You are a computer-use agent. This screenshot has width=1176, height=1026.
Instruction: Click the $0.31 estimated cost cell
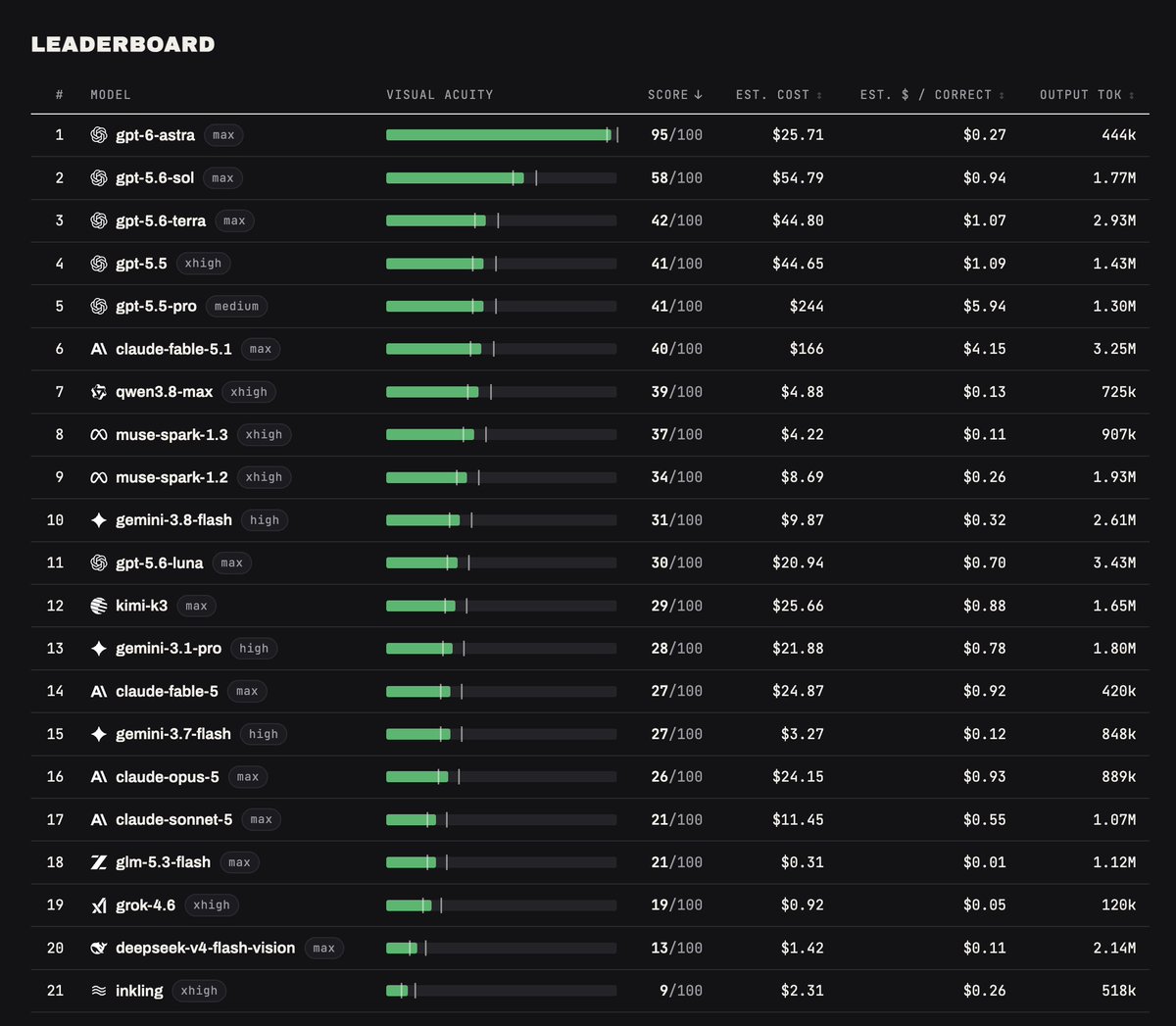pyautogui.click(x=802, y=862)
